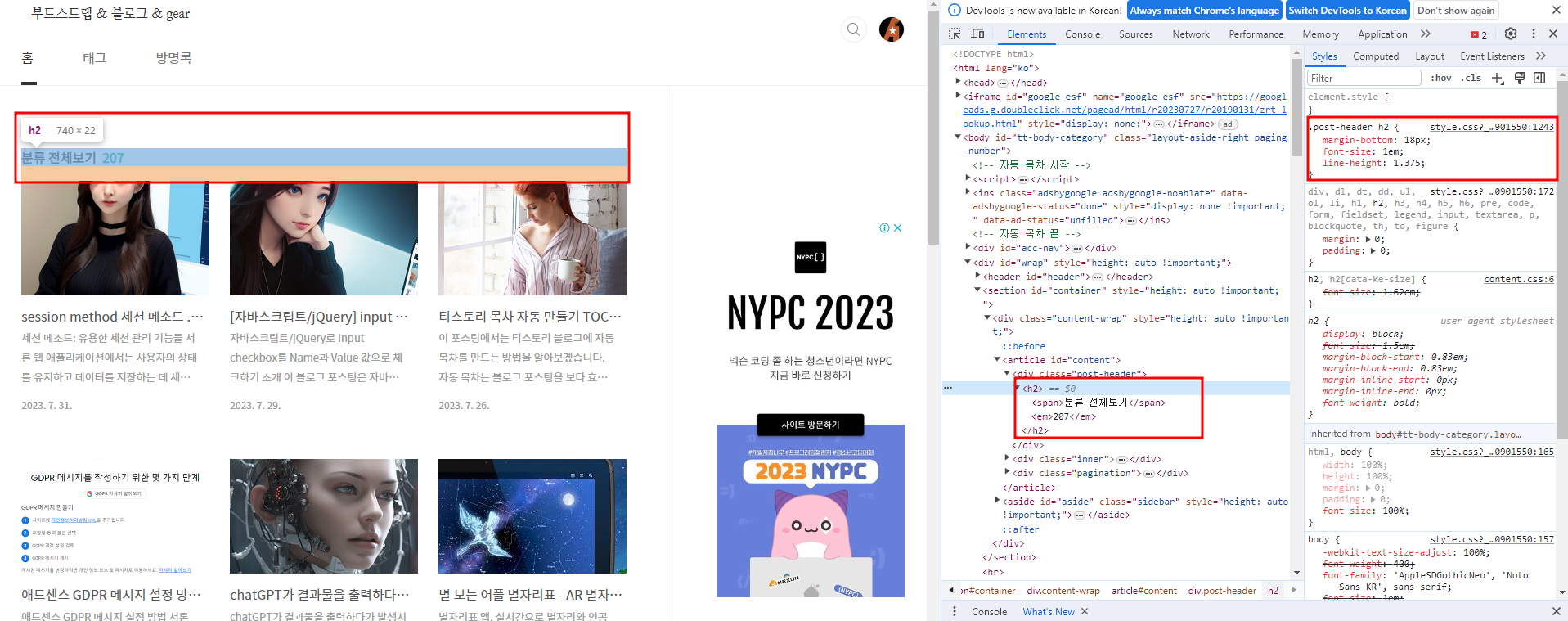Open the Console drawer tab
This screenshot has height=621, width=1568.
(x=989, y=611)
